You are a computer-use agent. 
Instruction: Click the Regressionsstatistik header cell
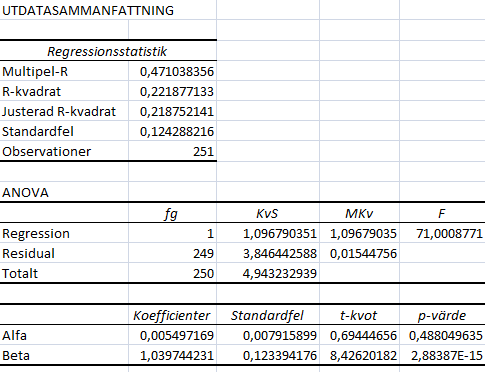tap(107, 51)
